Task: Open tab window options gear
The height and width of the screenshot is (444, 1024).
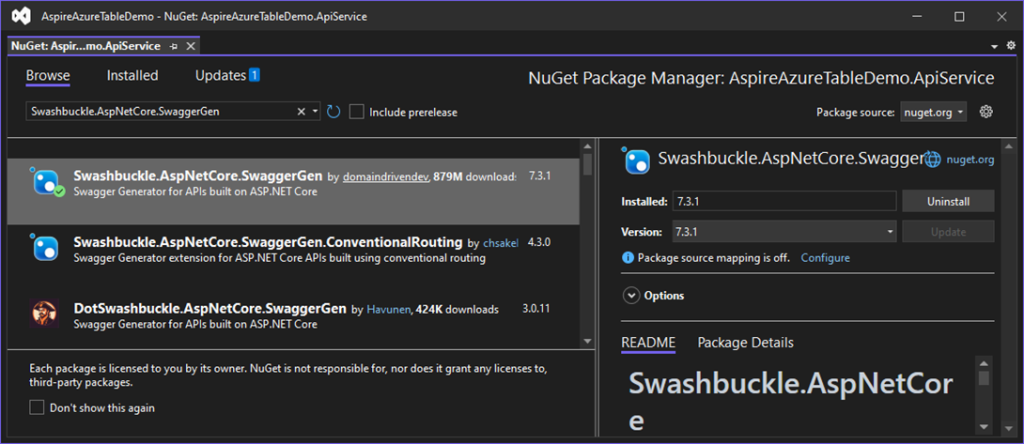Action: [x=1011, y=46]
